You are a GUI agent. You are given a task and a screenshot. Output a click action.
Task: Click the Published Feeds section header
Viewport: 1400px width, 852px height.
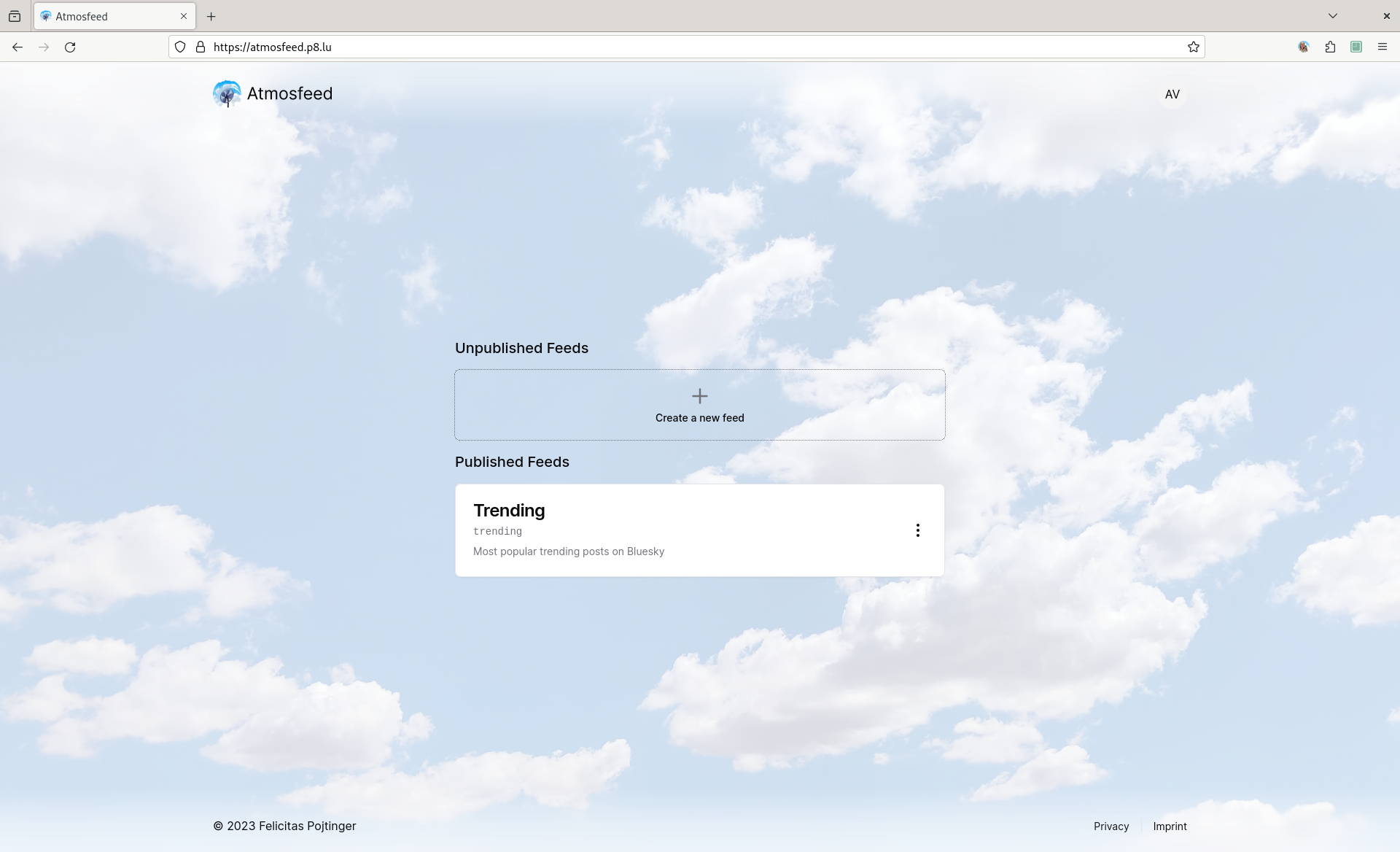point(512,462)
